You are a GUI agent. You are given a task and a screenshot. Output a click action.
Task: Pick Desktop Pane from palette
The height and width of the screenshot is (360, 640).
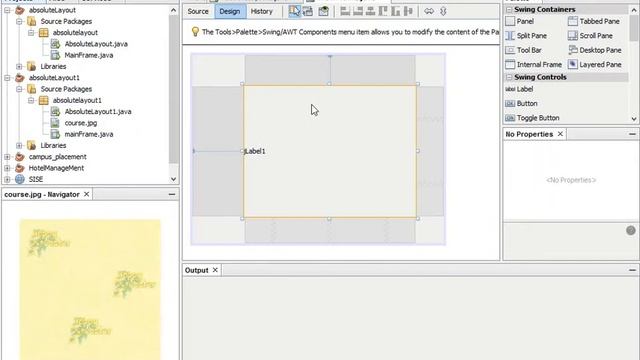click(x=595, y=50)
